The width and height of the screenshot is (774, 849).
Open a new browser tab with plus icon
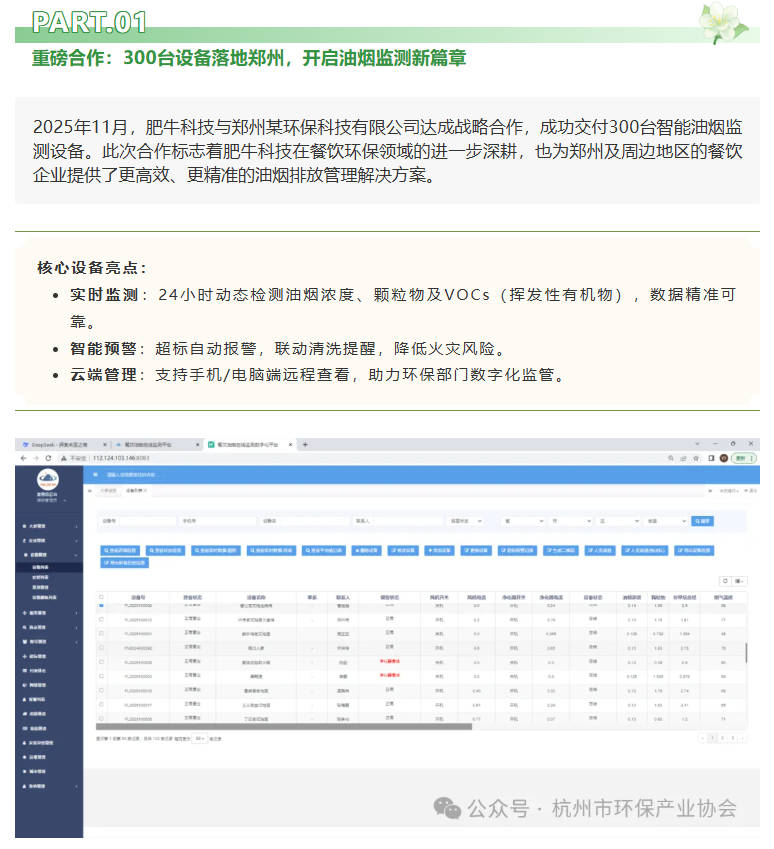pyautogui.click(x=305, y=444)
